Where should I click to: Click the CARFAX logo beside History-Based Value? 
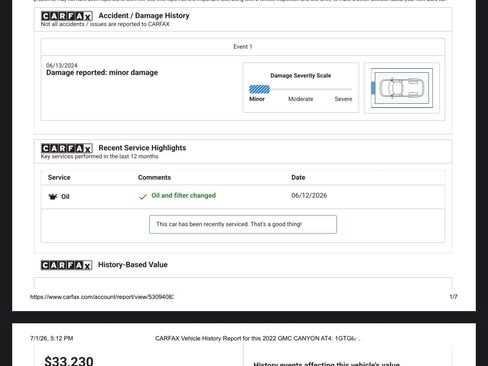pos(66,265)
